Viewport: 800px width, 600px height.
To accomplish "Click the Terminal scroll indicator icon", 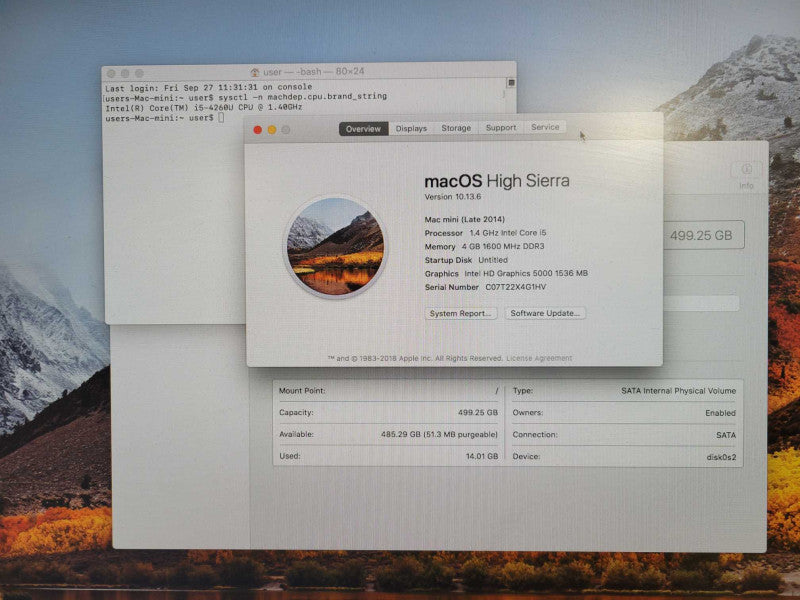I will tap(511, 83).
